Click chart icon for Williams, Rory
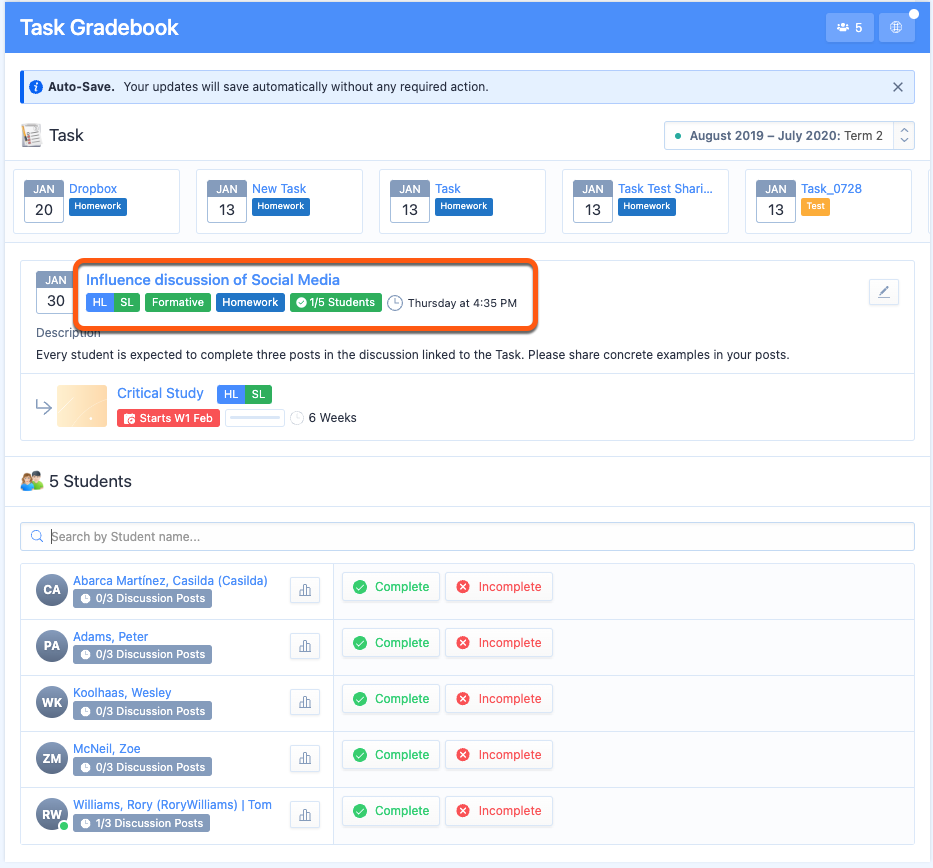The image size is (933, 868). [x=305, y=815]
